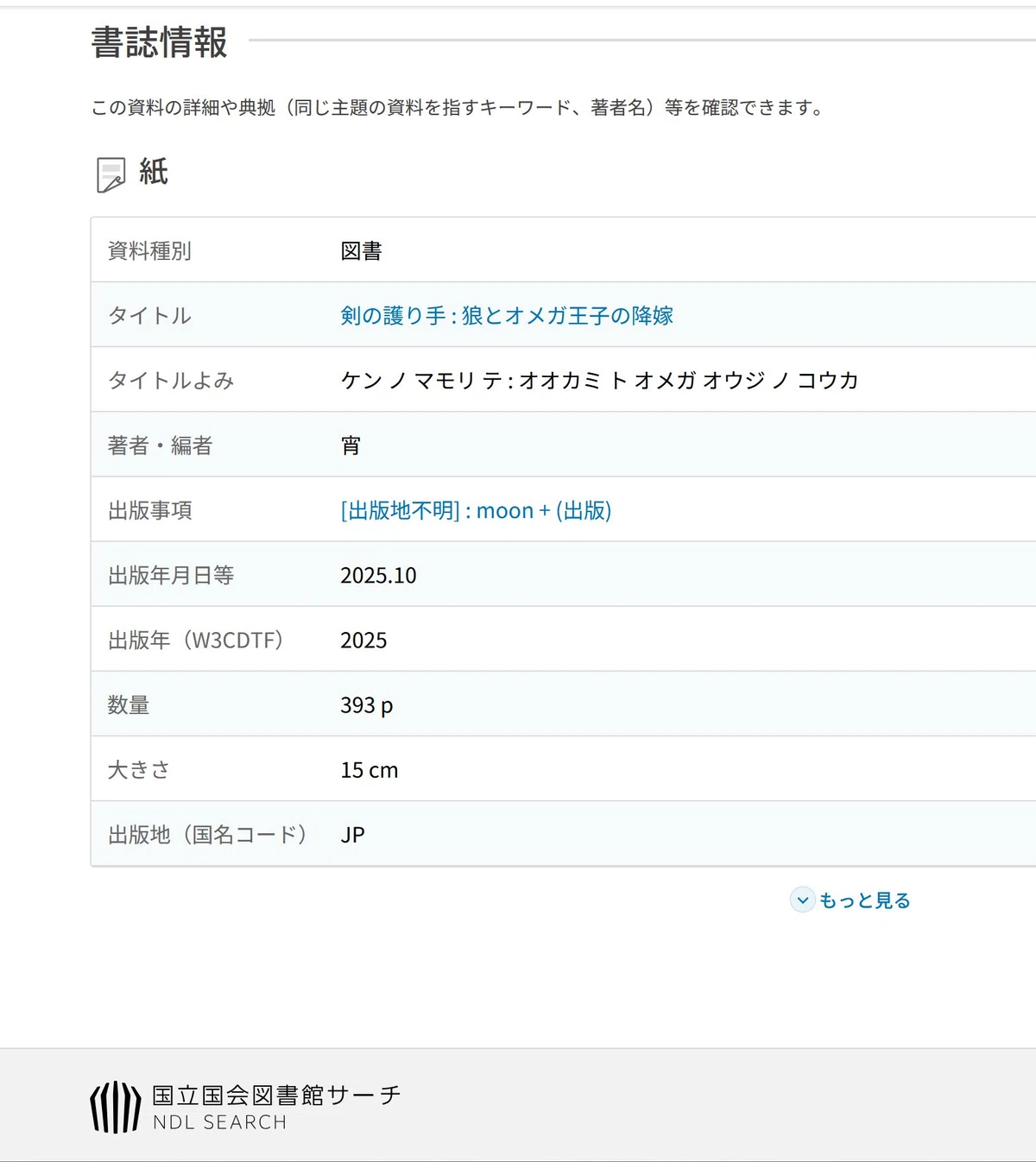This screenshot has height=1162, width=1036.
Task: Select the 資料種別 value 図書
Action: [x=361, y=251]
